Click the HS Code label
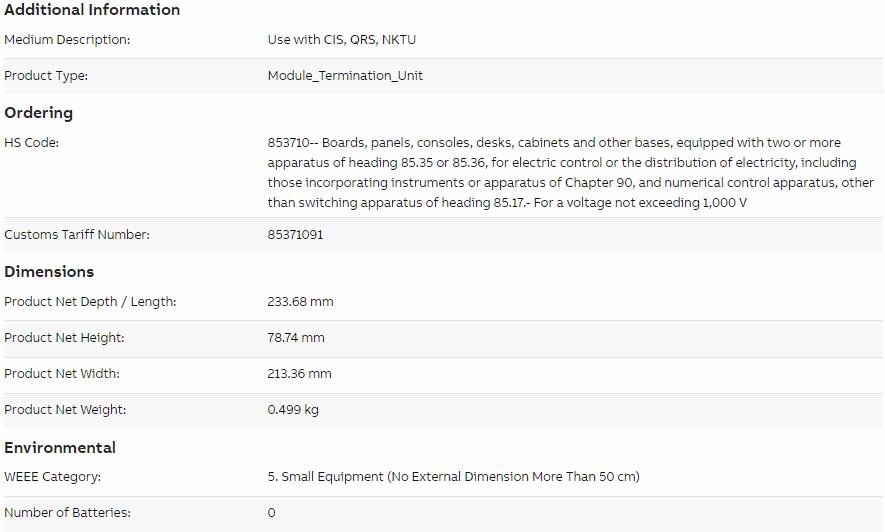This screenshot has width=885, height=532. coord(32,143)
